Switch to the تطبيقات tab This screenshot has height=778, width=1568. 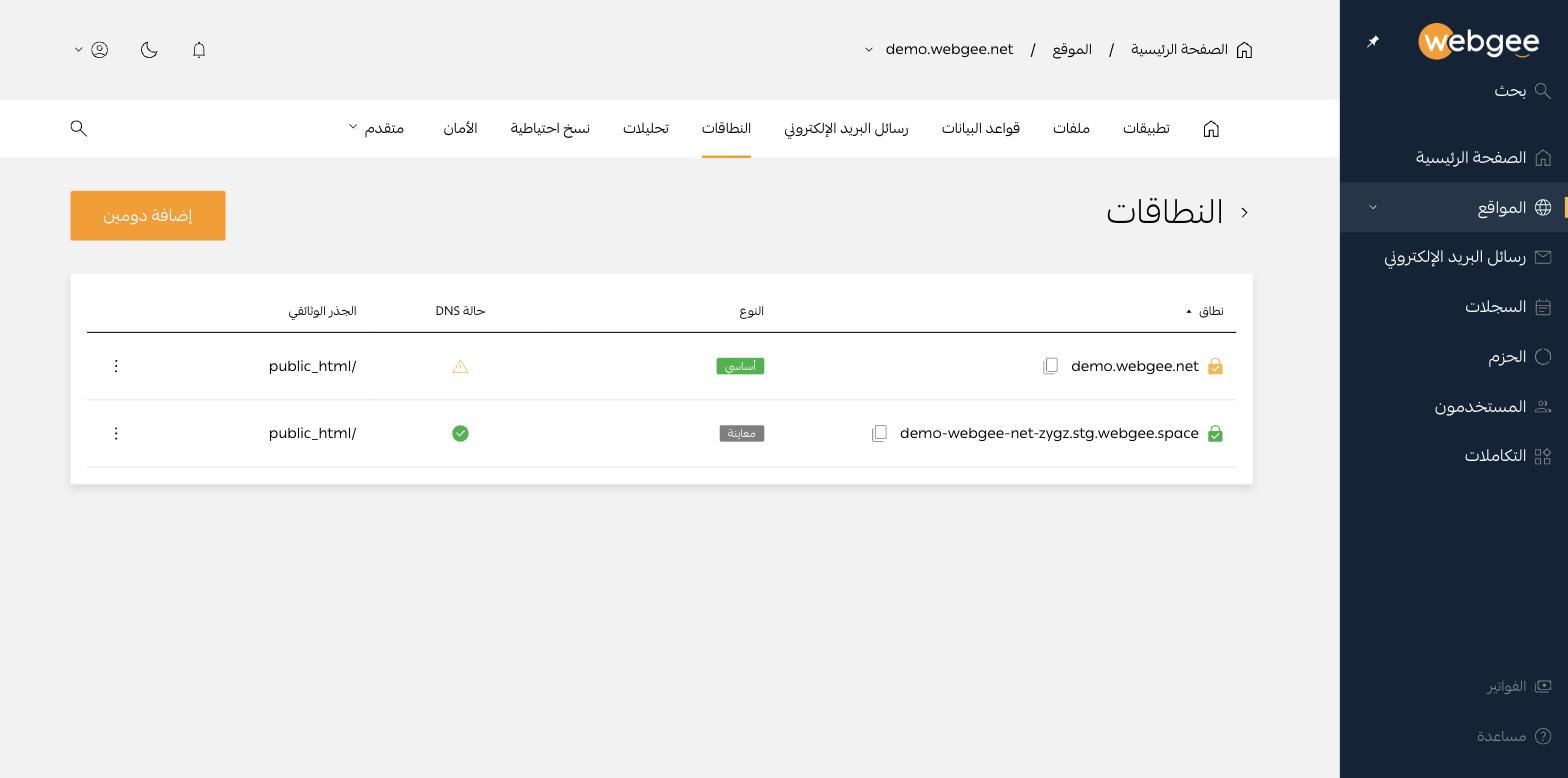click(x=1146, y=128)
